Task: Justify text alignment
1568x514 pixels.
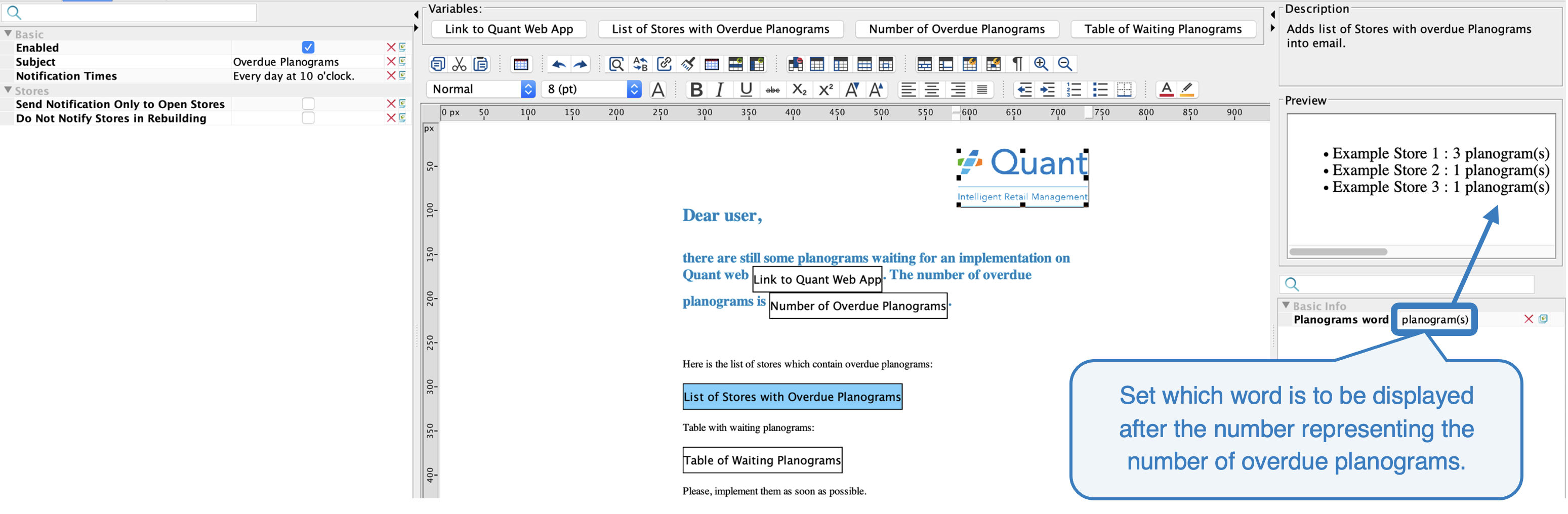Action: (982, 90)
